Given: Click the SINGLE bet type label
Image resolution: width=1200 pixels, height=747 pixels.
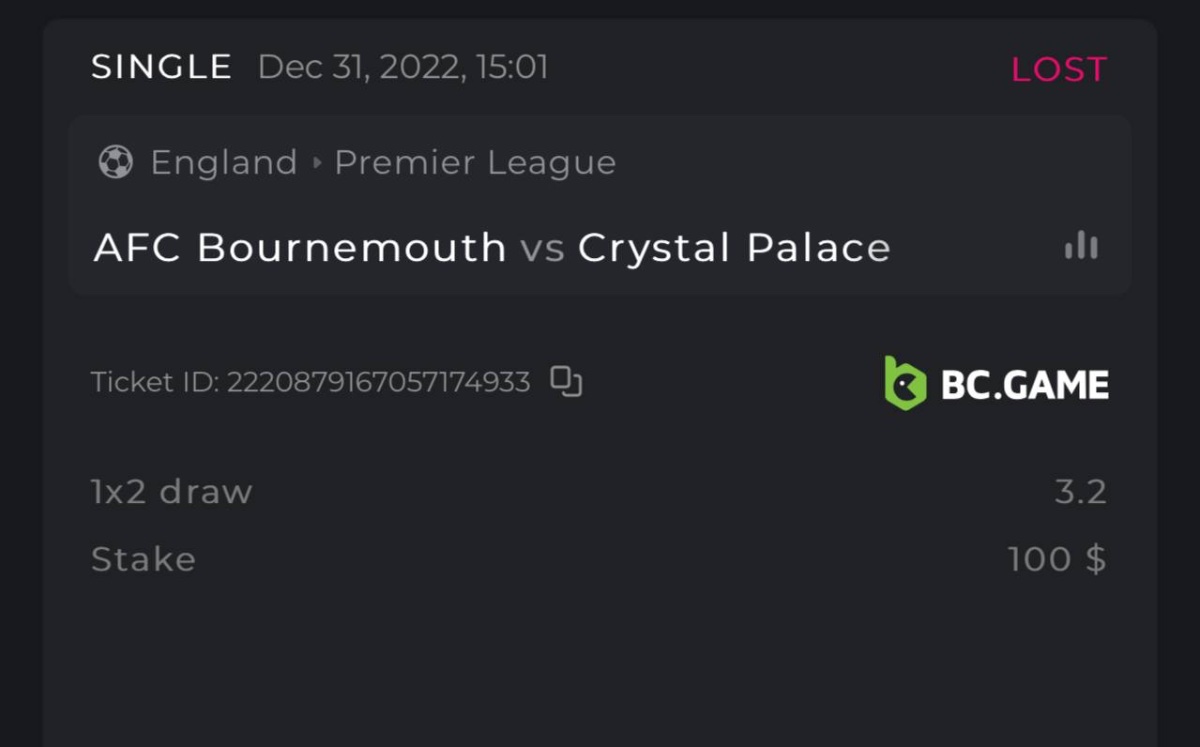Looking at the screenshot, I should (x=162, y=67).
